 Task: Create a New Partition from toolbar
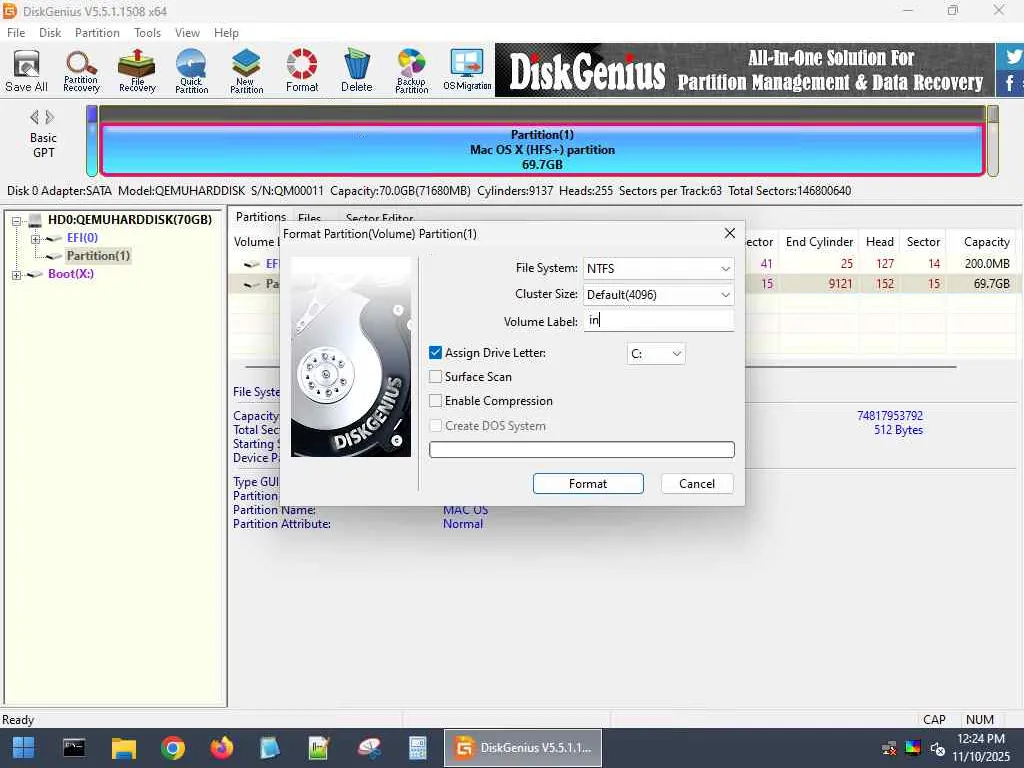point(246,71)
